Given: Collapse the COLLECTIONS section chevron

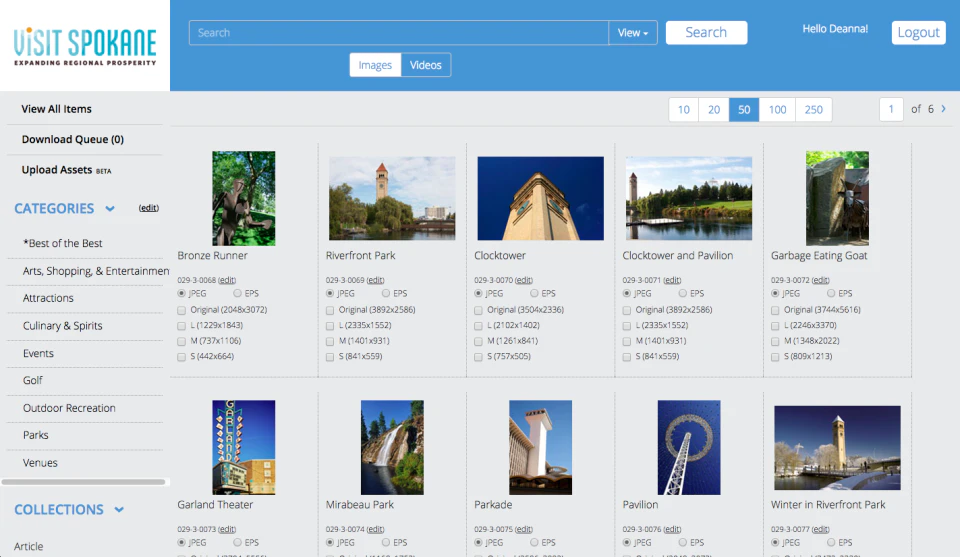Looking at the screenshot, I should tap(119, 509).
